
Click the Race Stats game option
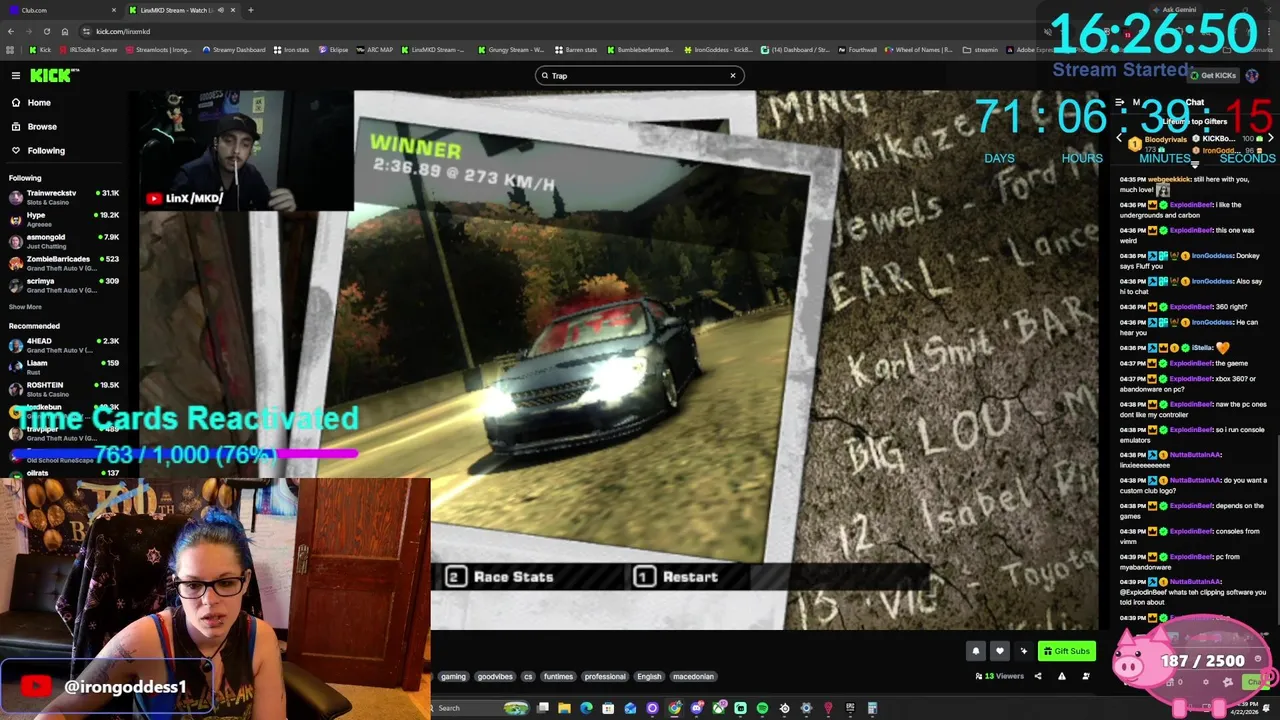500,577
